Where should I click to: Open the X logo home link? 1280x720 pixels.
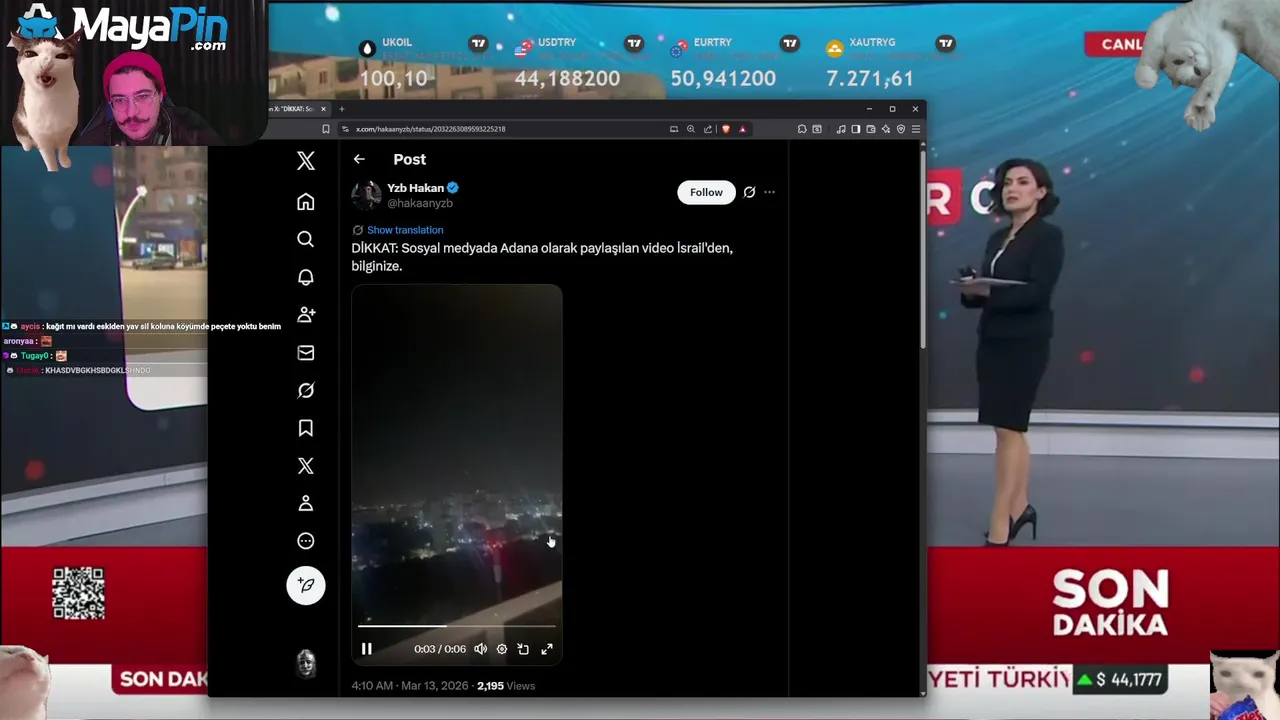[306, 160]
